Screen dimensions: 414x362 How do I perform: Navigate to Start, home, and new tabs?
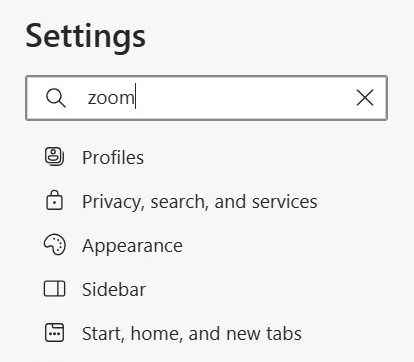(x=192, y=333)
